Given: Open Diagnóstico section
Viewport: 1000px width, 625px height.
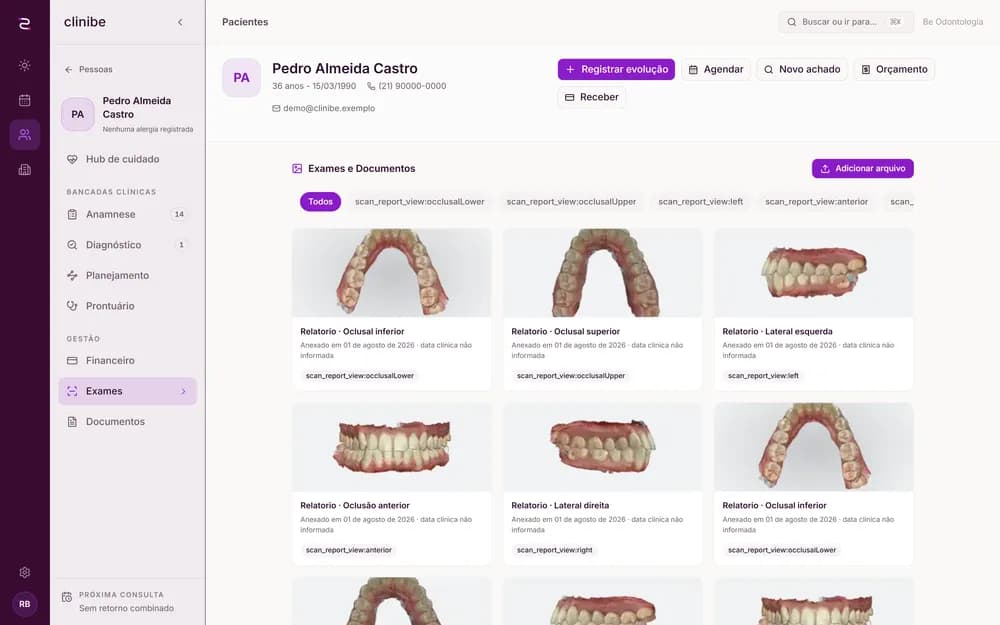Looking at the screenshot, I should tap(127, 245).
